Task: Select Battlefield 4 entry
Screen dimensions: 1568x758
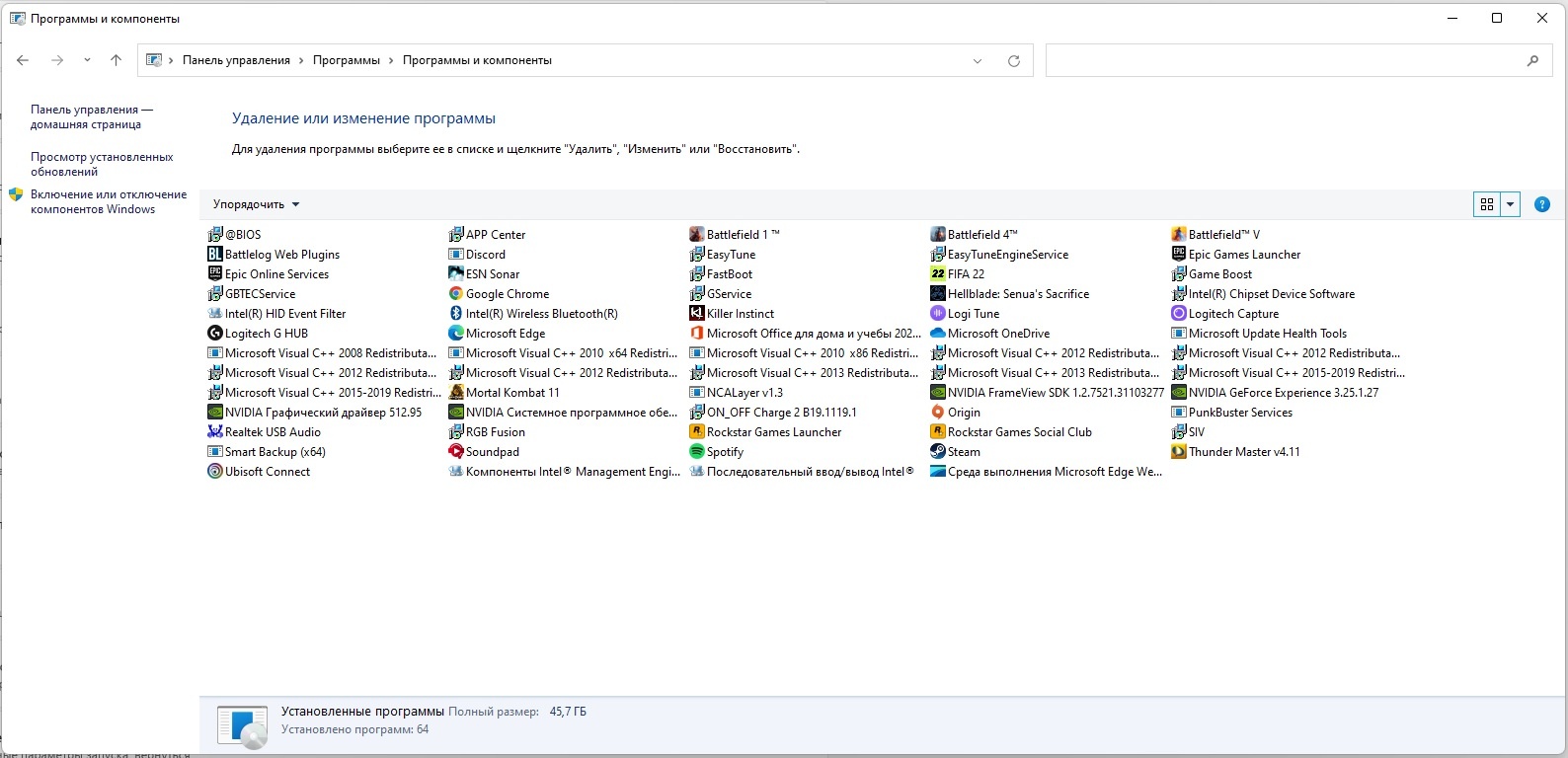Action: pyautogui.click(x=974, y=235)
